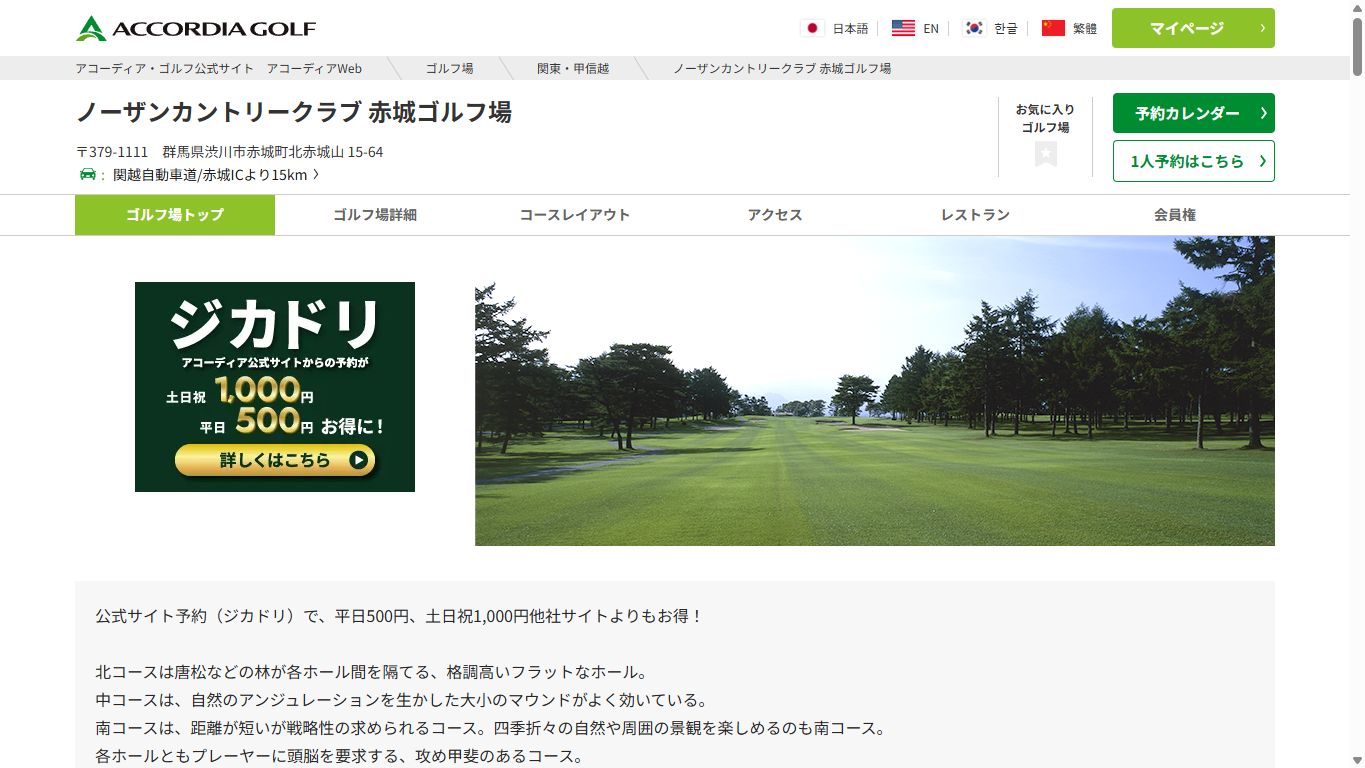Click the Accordia Golf logo

click(x=196, y=28)
